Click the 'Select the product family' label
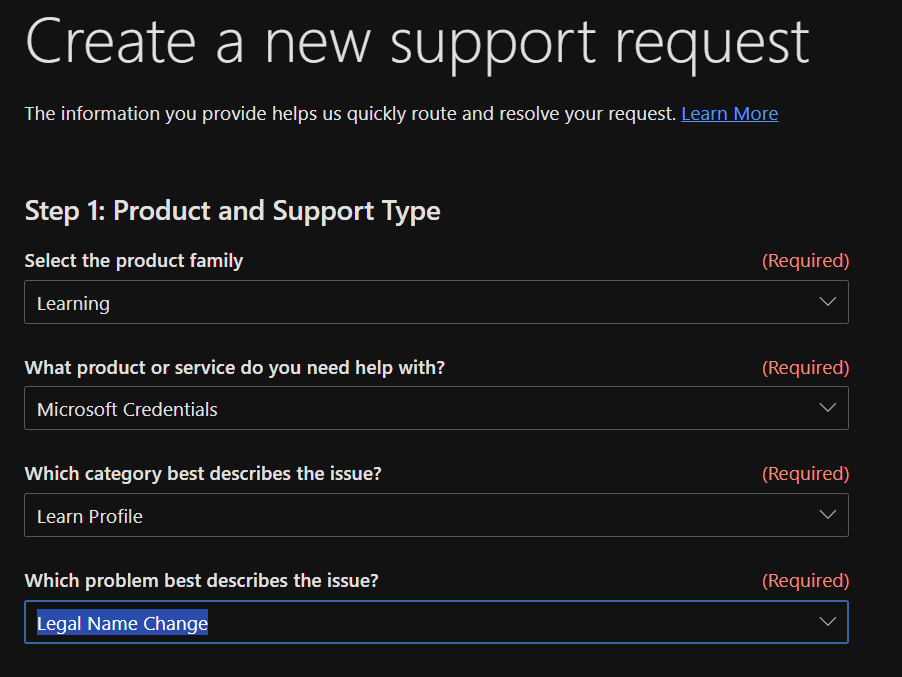The width and height of the screenshot is (902, 677). (133, 261)
